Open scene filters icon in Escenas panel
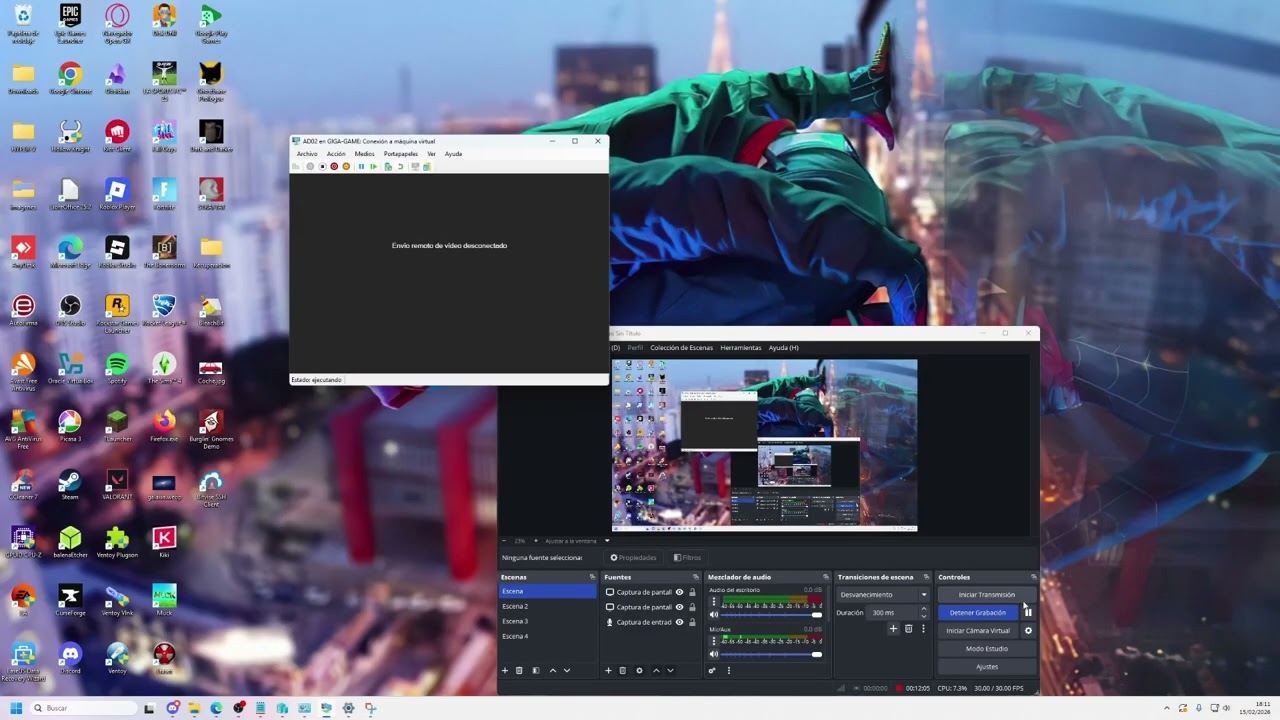 click(x=536, y=670)
